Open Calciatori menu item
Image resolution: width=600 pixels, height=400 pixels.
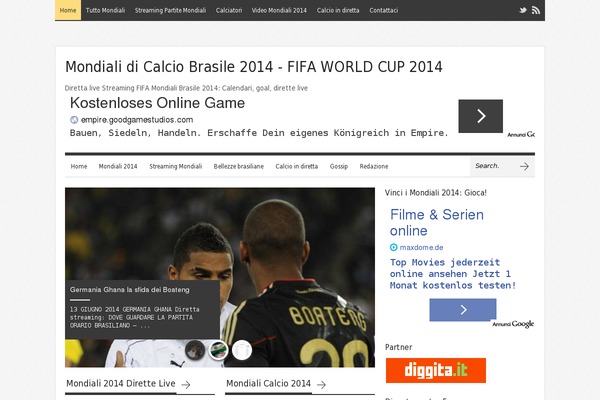pyautogui.click(x=229, y=10)
